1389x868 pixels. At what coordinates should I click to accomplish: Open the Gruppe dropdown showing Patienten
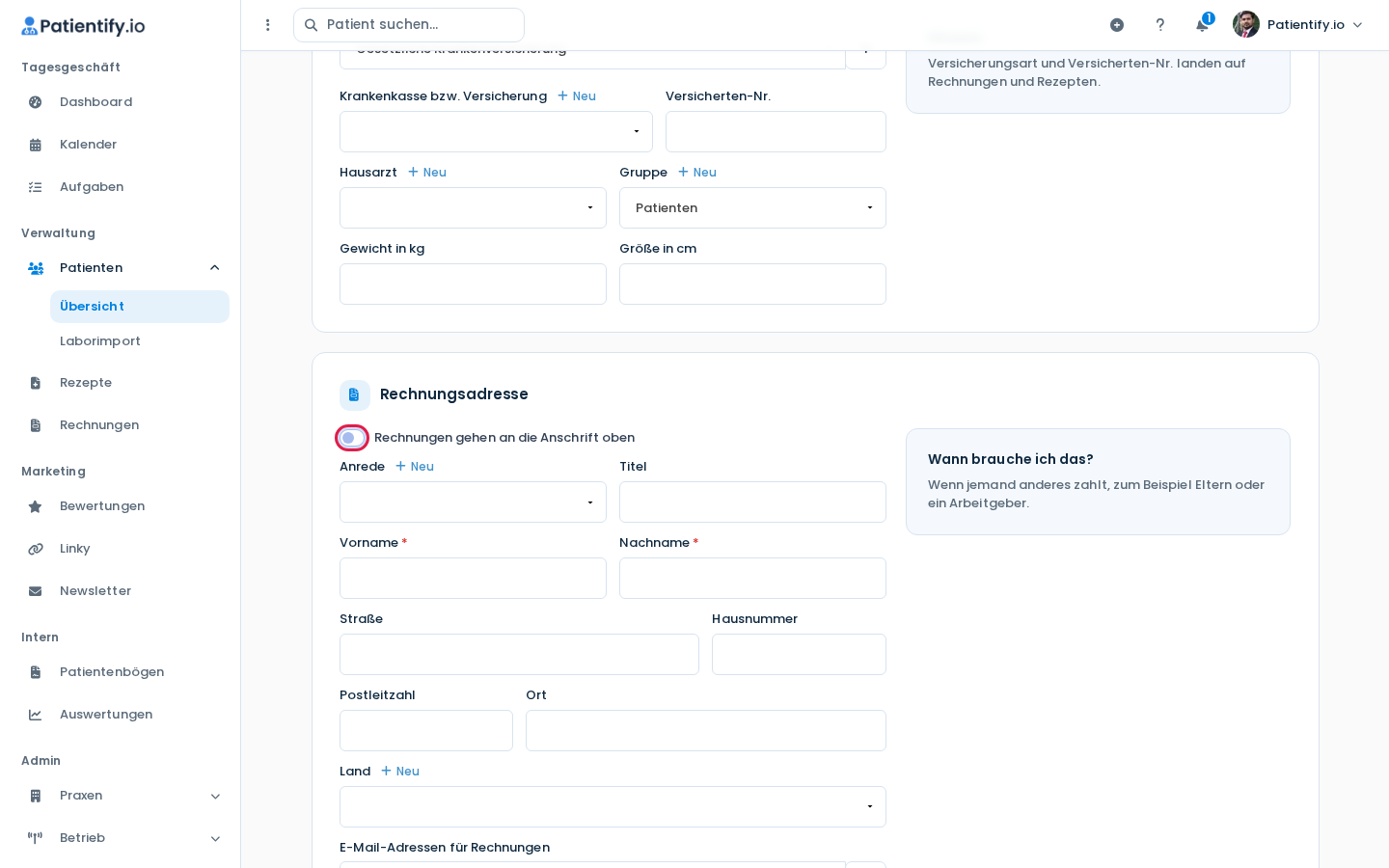click(752, 208)
